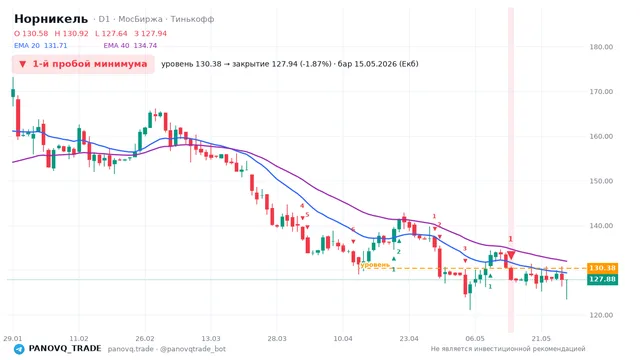Click the 23.04 date axis label

point(409,339)
